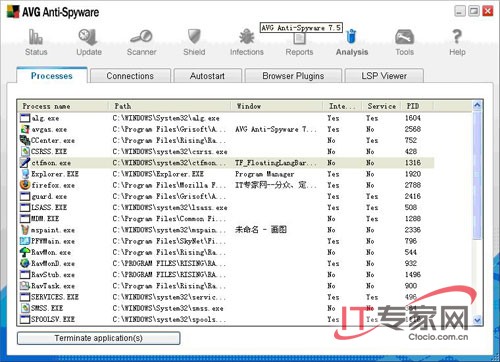Switch to the Autostart tab

[x=208, y=76]
